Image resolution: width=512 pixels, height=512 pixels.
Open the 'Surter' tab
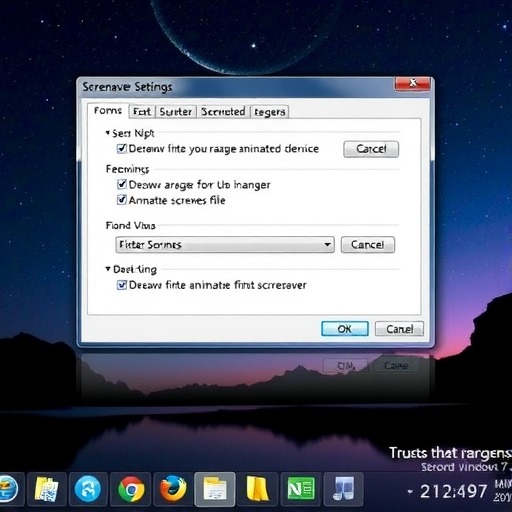(176, 111)
